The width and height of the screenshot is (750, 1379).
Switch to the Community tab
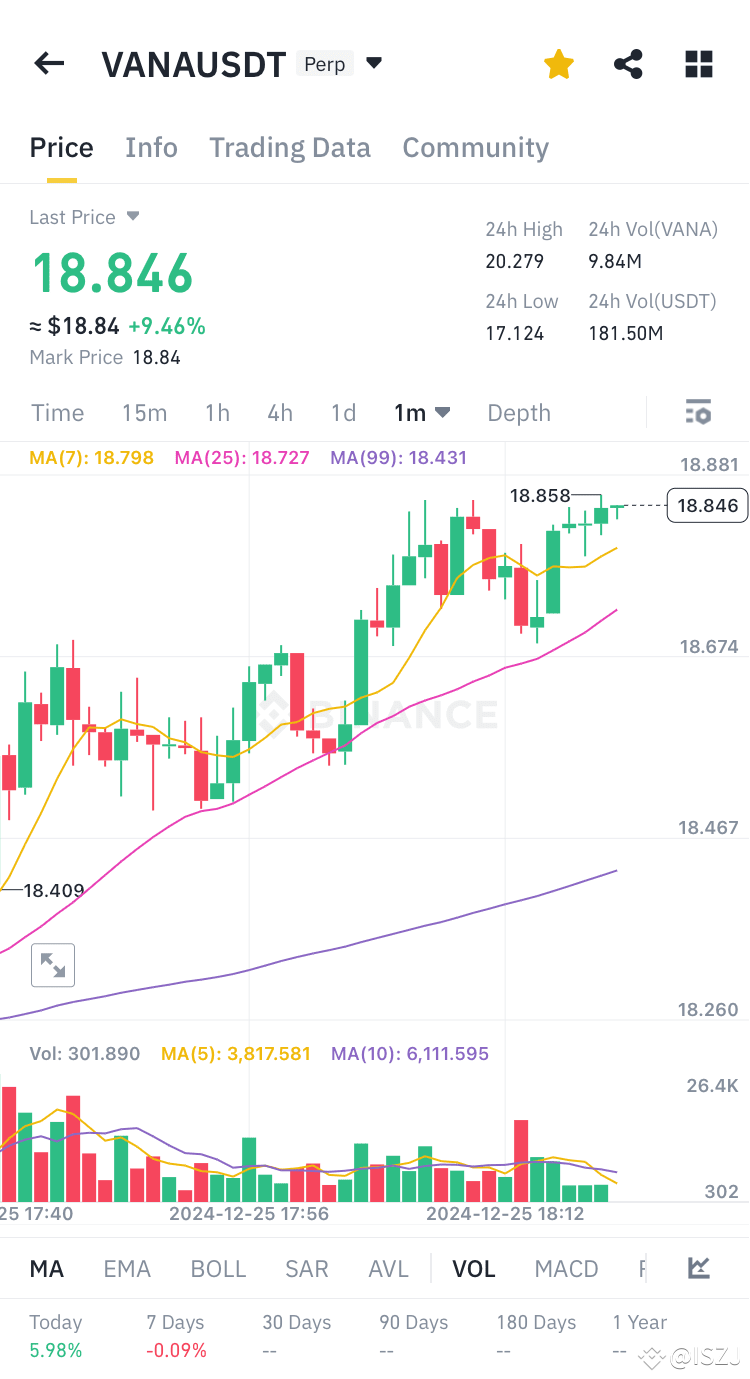click(476, 148)
